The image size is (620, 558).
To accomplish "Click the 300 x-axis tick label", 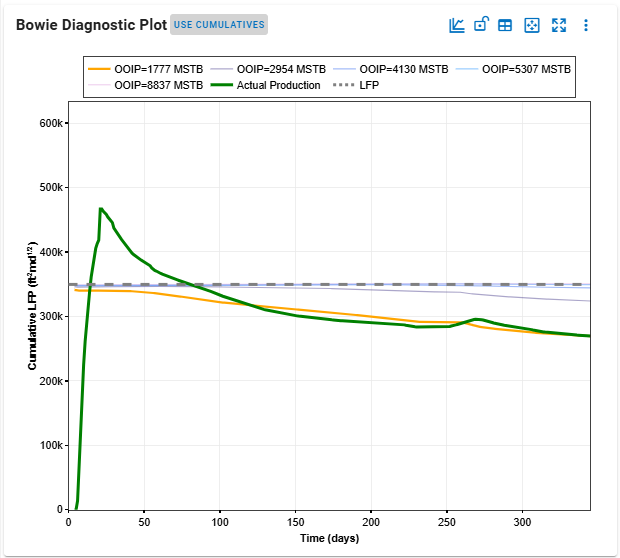I will tap(522, 522).
